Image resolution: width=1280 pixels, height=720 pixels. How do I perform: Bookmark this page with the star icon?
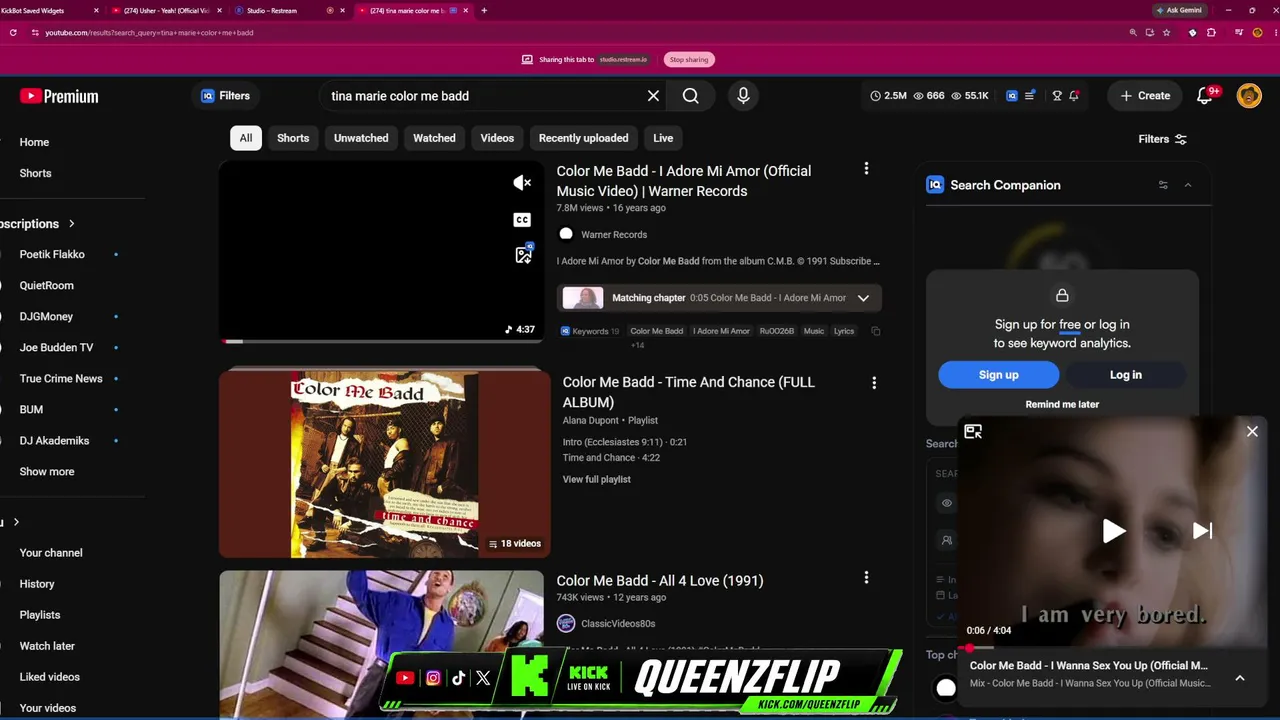(x=1166, y=33)
